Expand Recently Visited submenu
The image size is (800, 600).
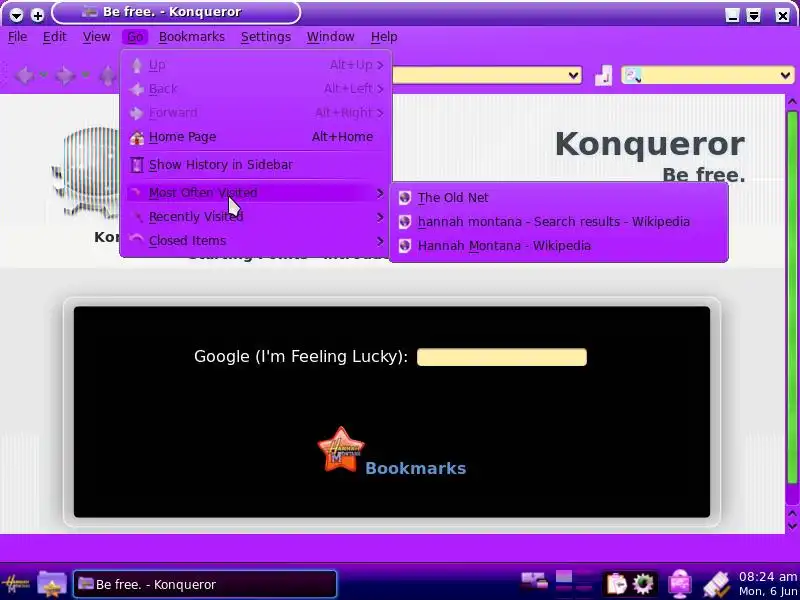(x=256, y=217)
